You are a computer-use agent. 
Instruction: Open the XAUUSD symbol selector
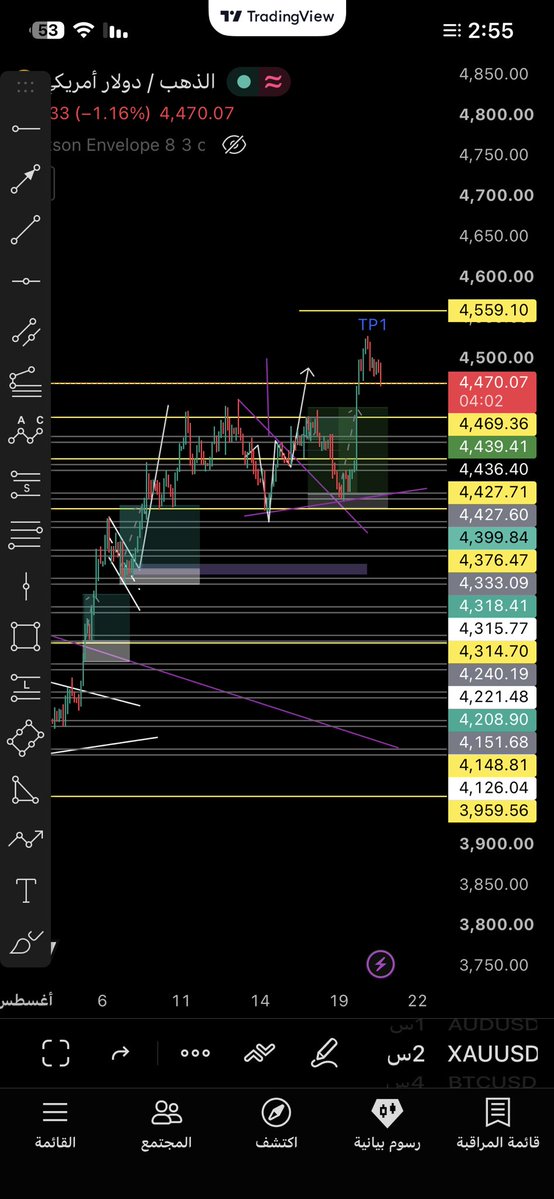(x=493, y=1054)
